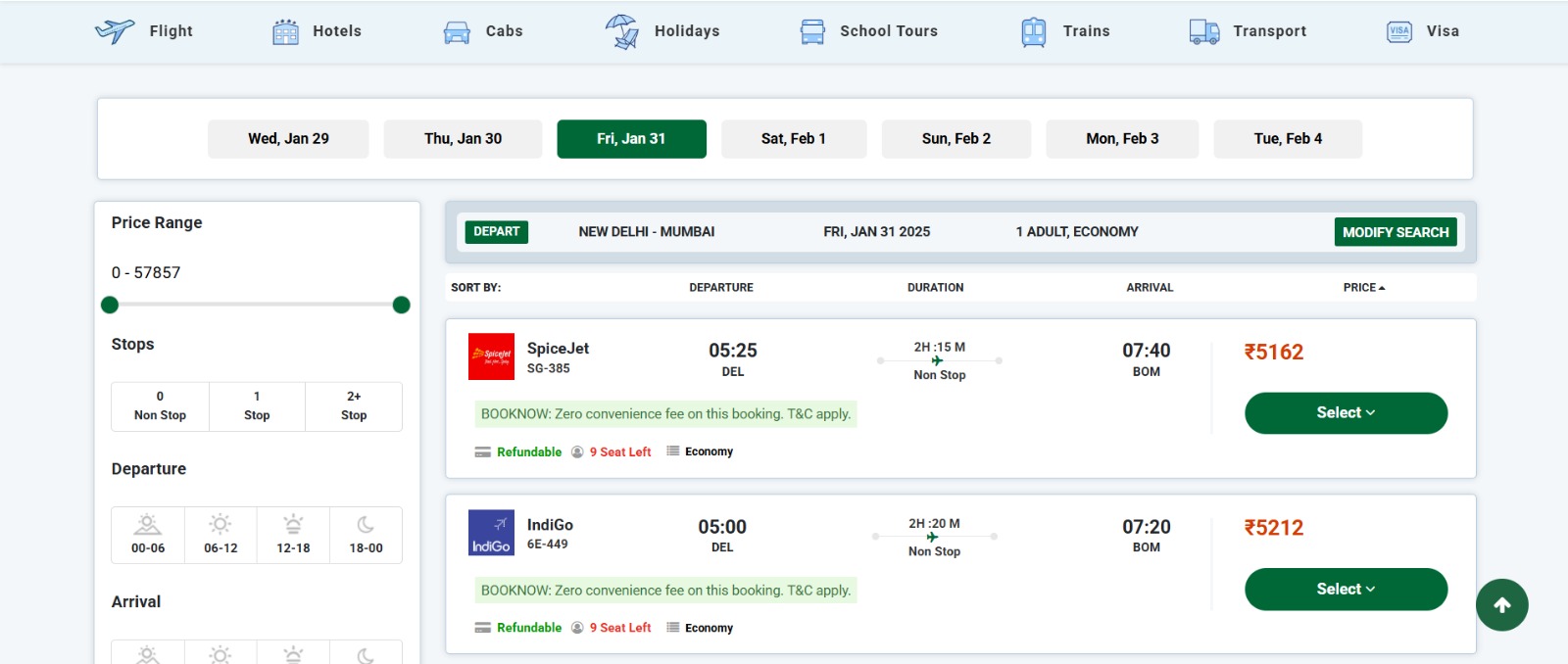Filter departure time 12-18
Image resolution: width=1568 pixels, height=664 pixels.
tap(293, 535)
